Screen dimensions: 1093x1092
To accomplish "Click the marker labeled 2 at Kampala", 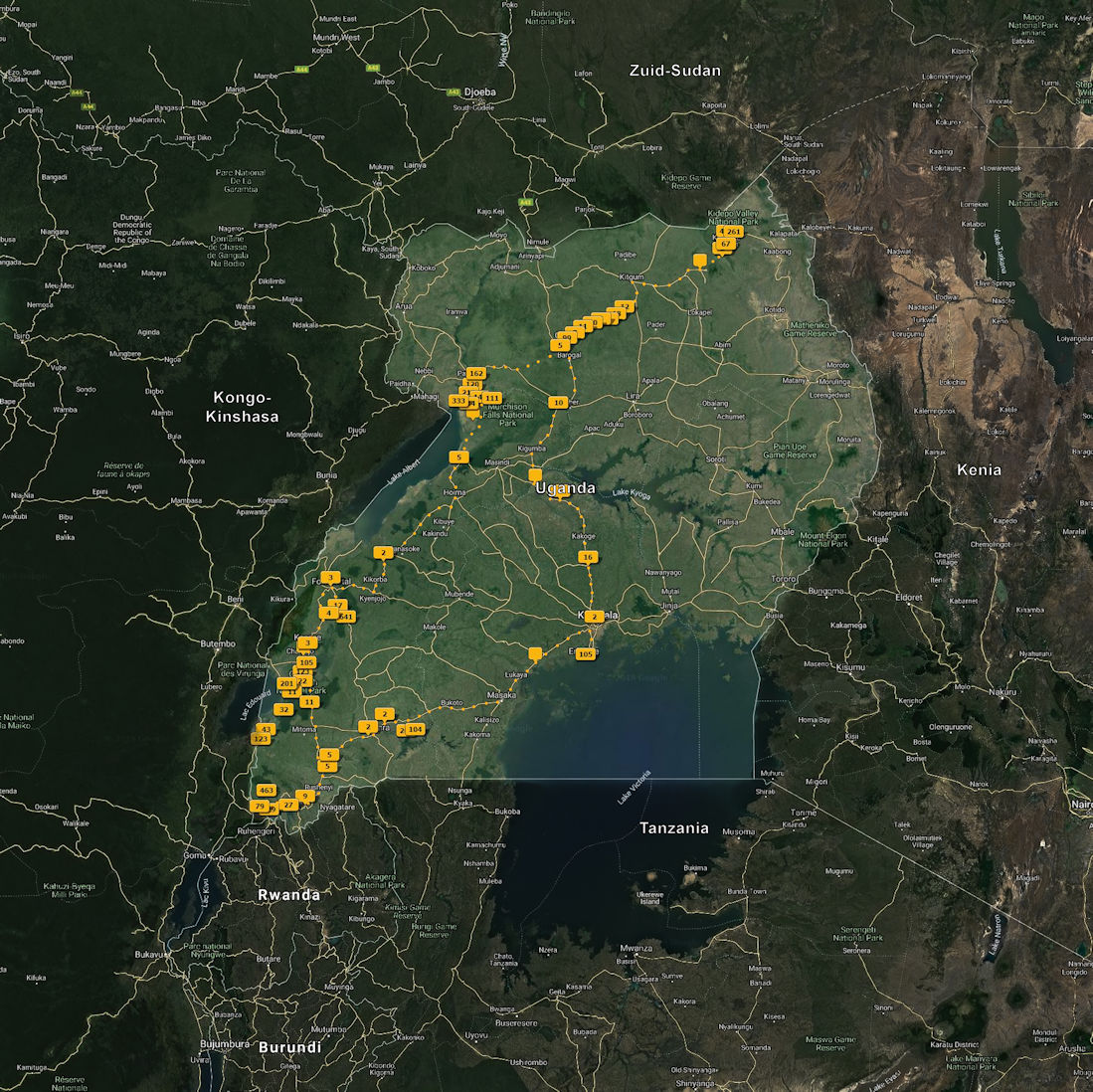I will [x=594, y=617].
